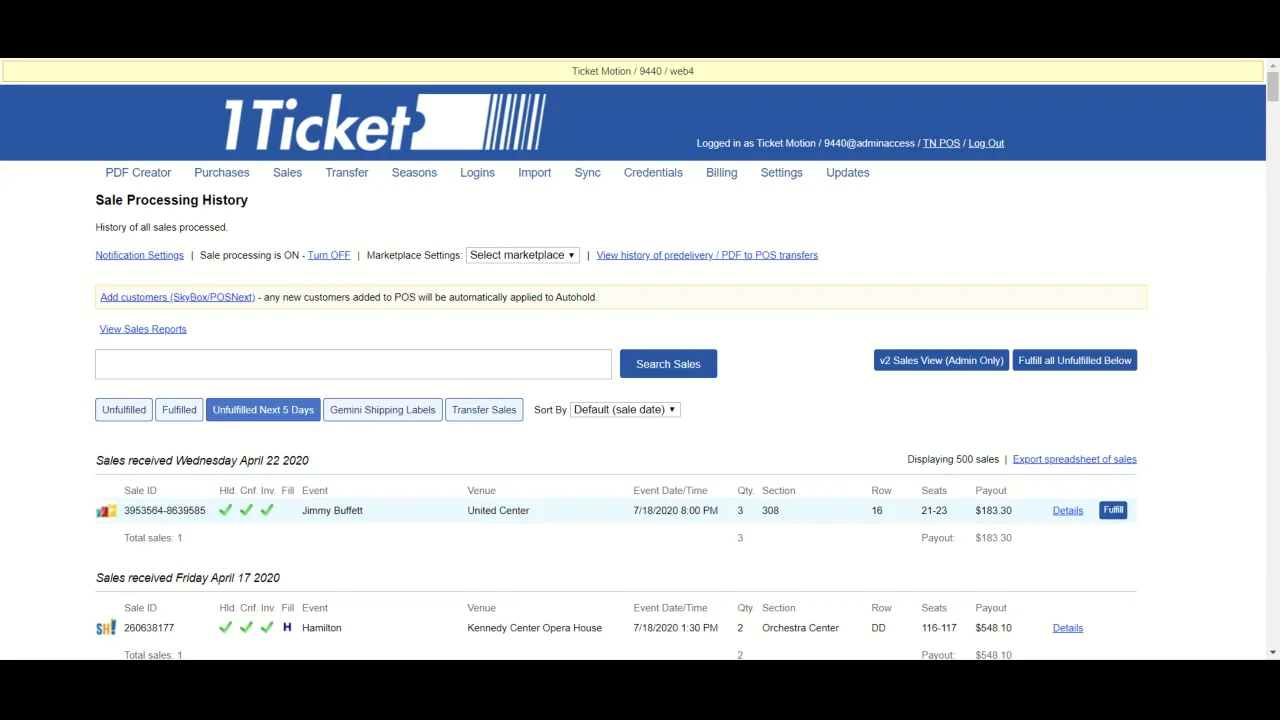Screen dimensions: 1280x720
Task: Click Hld. checkmark for Hamilton sale
Action: point(225,628)
